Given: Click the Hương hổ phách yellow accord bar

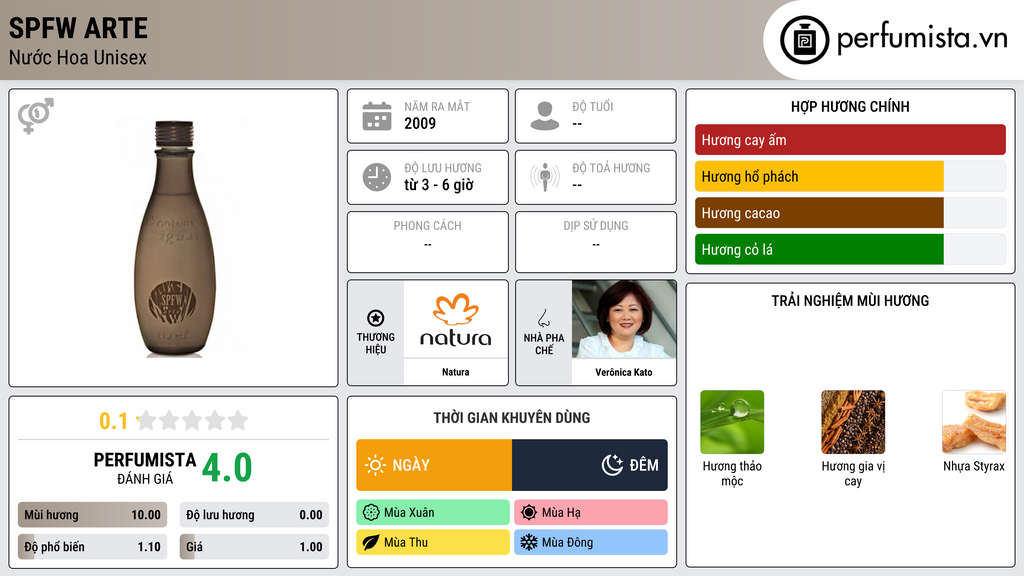Looking at the screenshot, I should point(850,176).
